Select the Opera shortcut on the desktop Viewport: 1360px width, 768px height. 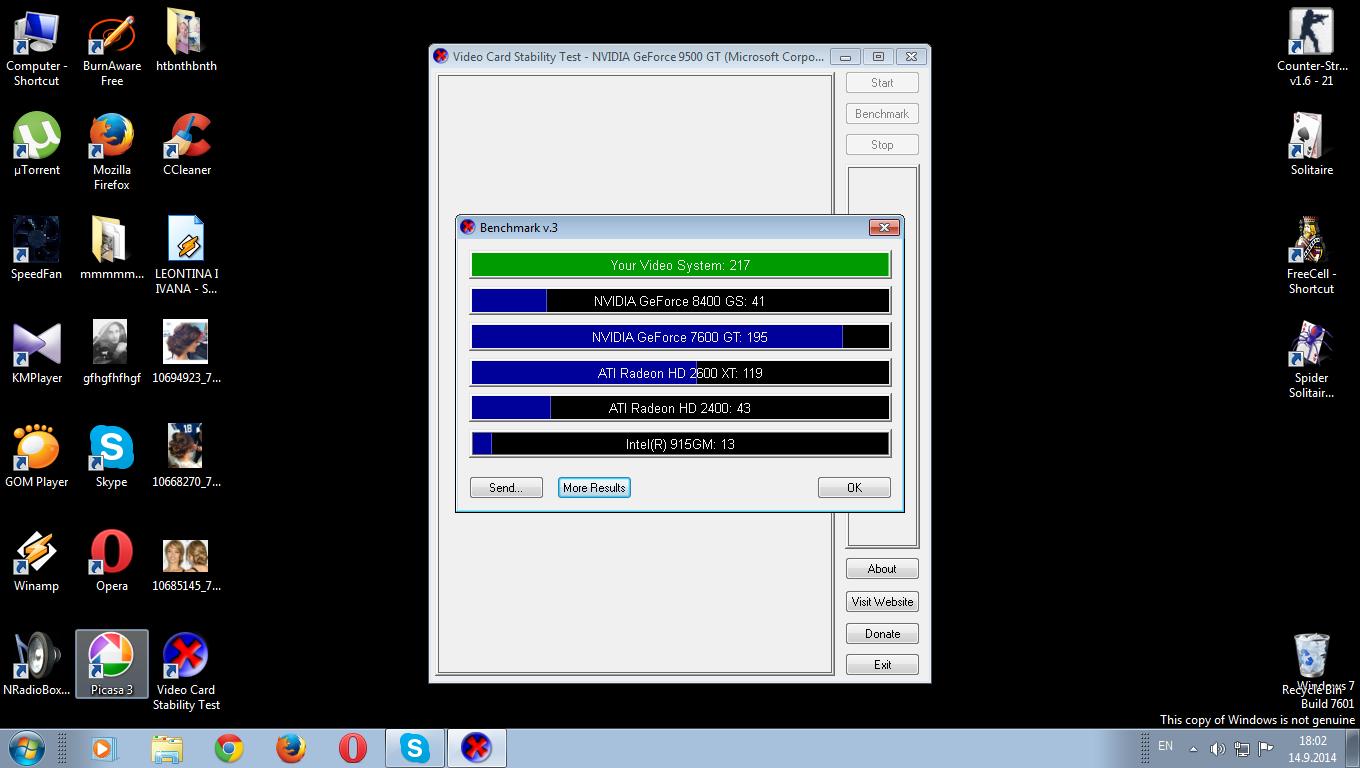[112, 560]
